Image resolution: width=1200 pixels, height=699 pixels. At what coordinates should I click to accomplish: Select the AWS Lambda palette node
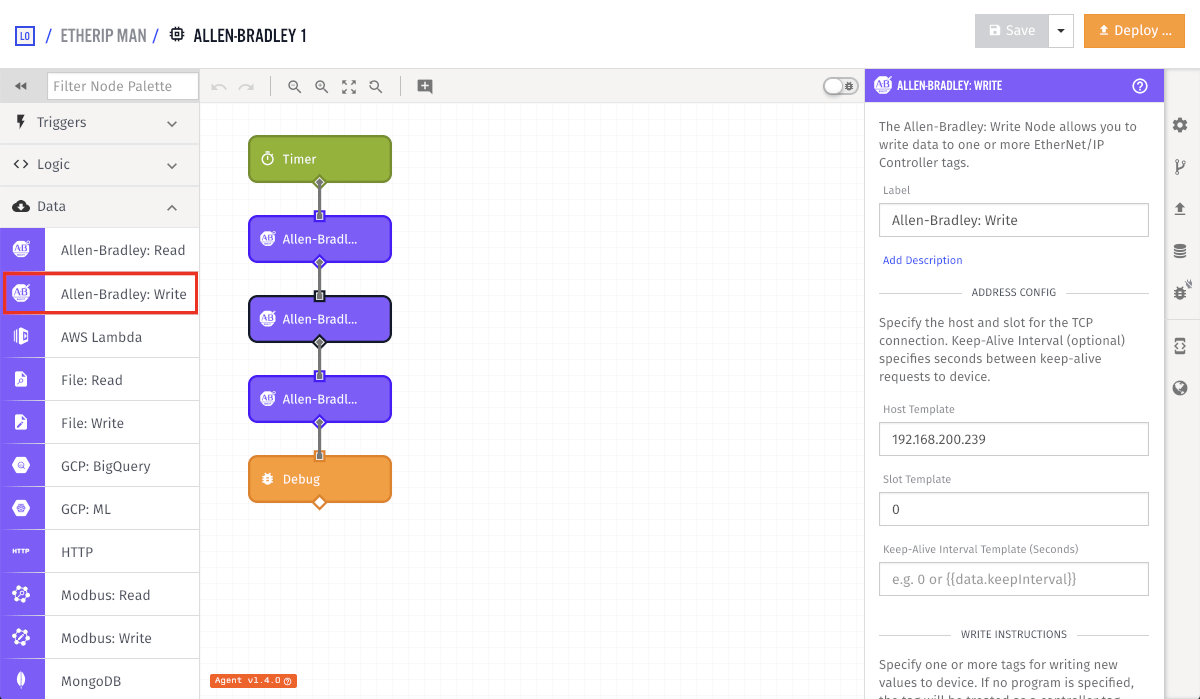tap(100, 337)
